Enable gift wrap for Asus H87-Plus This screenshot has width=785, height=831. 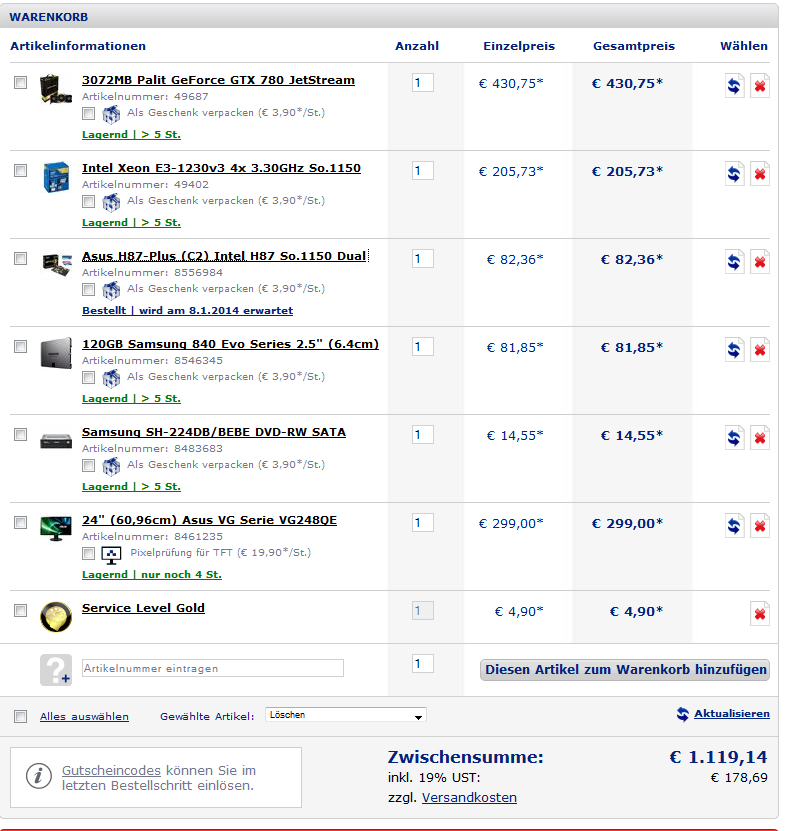click(x=88, y=289)
